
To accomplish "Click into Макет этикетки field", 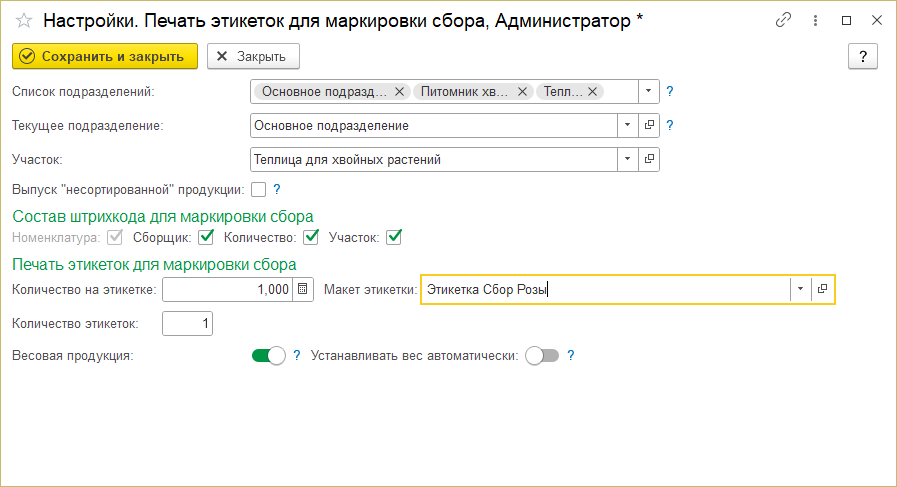I will [606, 290].
